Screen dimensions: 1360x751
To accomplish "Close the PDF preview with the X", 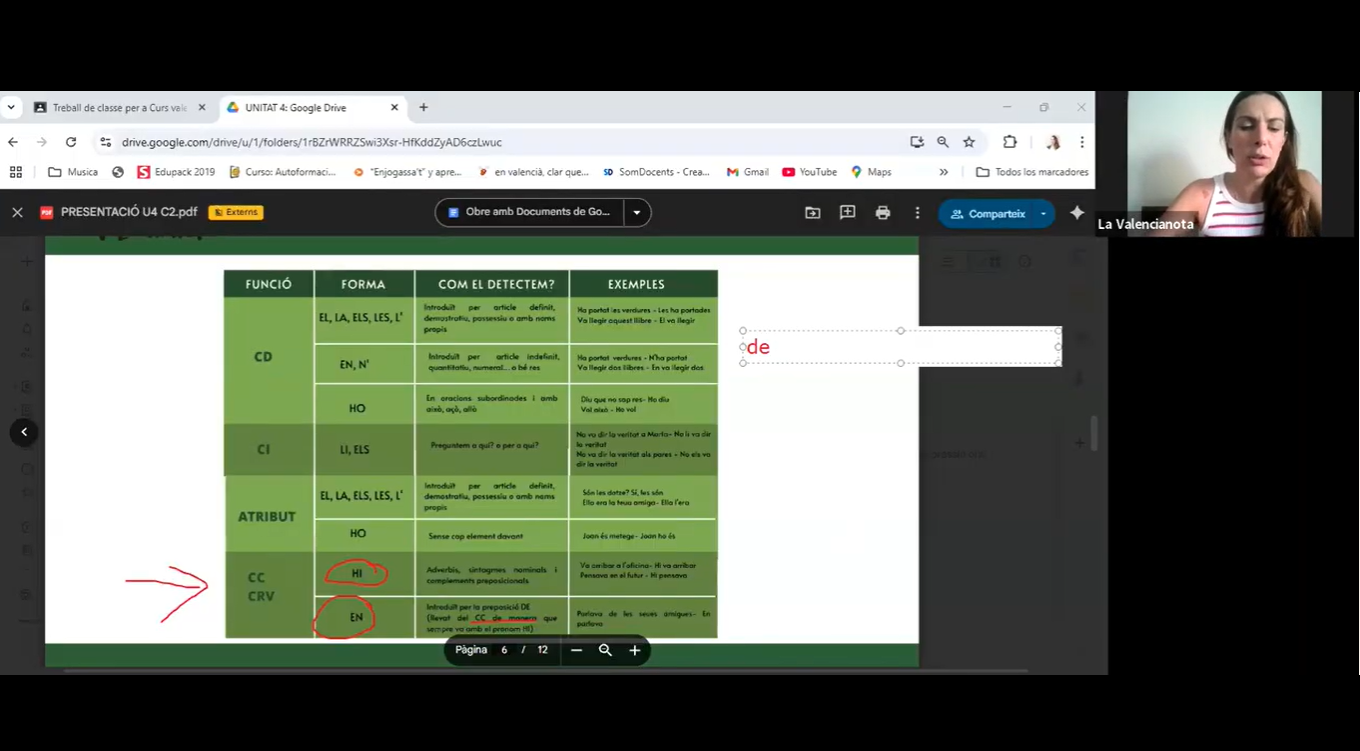I will click(x=17, y=213).
